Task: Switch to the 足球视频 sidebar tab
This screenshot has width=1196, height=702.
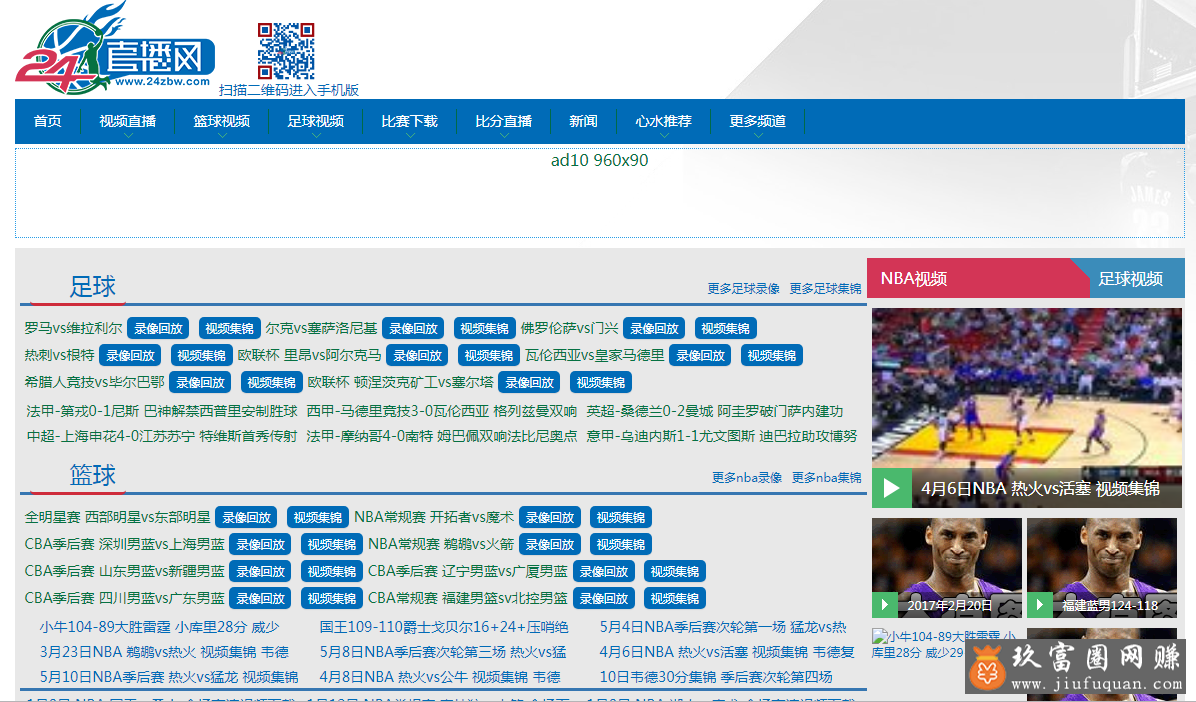Action: tap(1130, 279)
